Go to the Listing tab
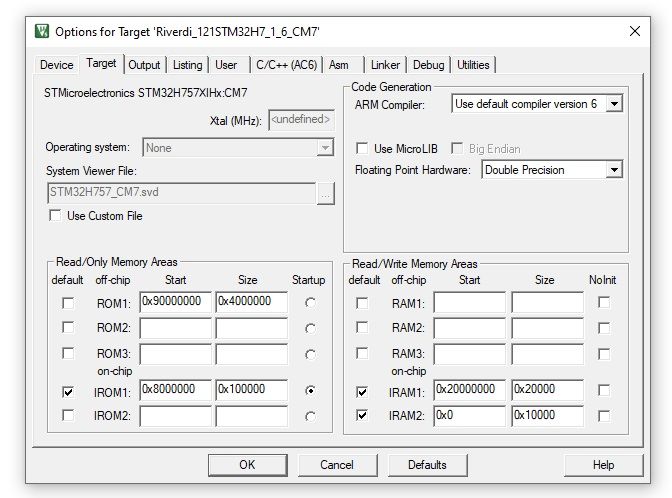672x498 pixels. (x=187, y=65)
